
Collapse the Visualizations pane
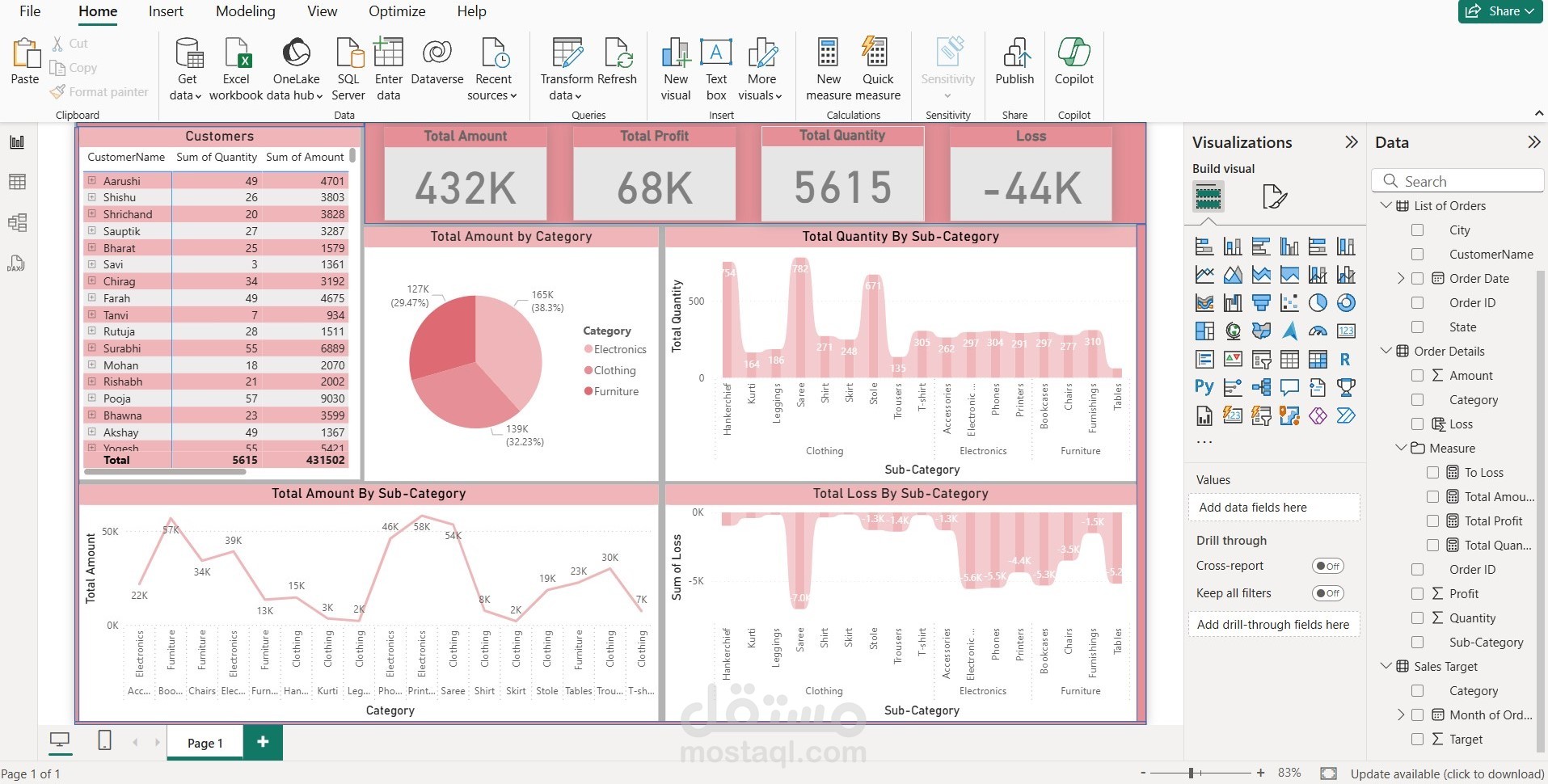(x=1351, y=142)
